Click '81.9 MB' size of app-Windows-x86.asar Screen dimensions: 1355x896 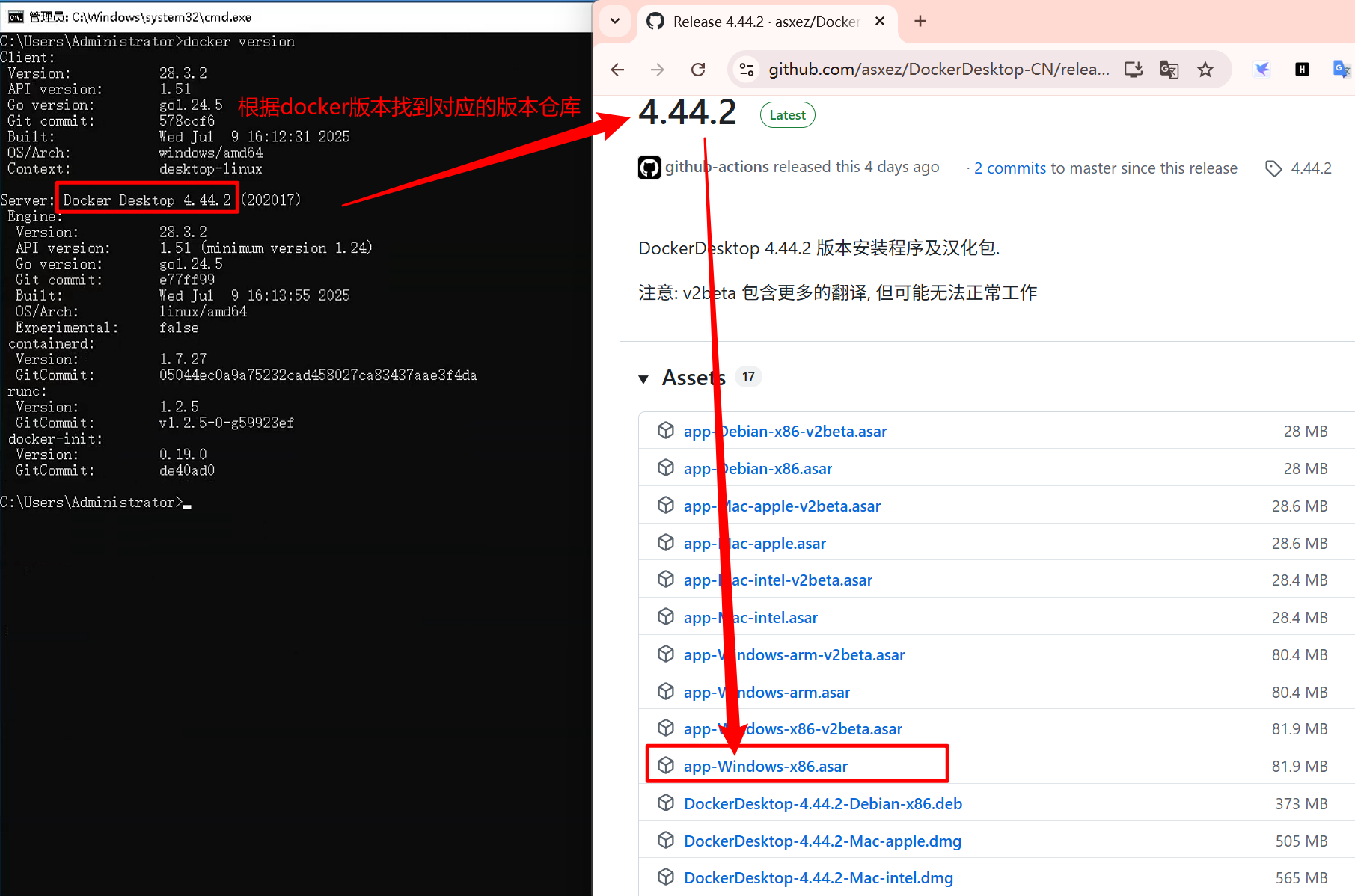coord(1300,767)
